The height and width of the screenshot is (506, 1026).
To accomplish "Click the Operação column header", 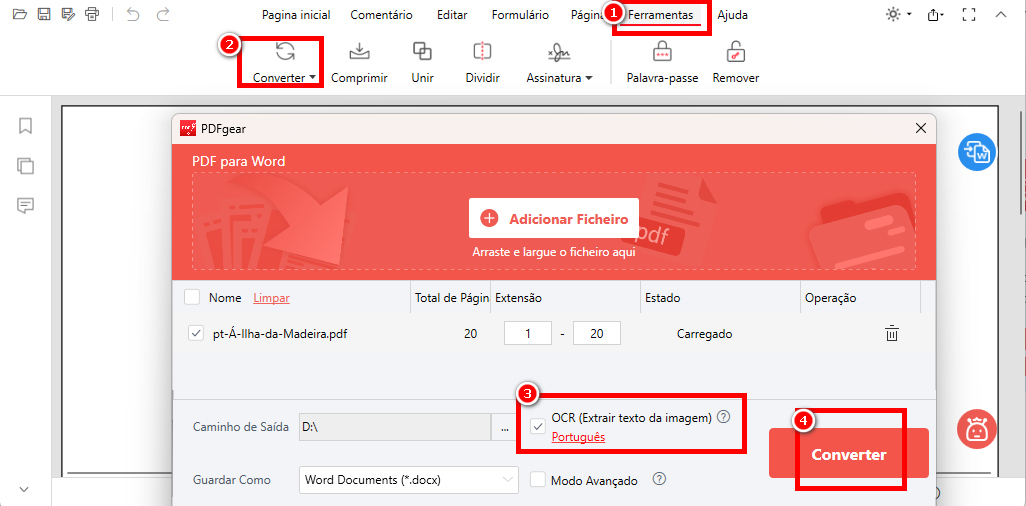I will point(830,298).
